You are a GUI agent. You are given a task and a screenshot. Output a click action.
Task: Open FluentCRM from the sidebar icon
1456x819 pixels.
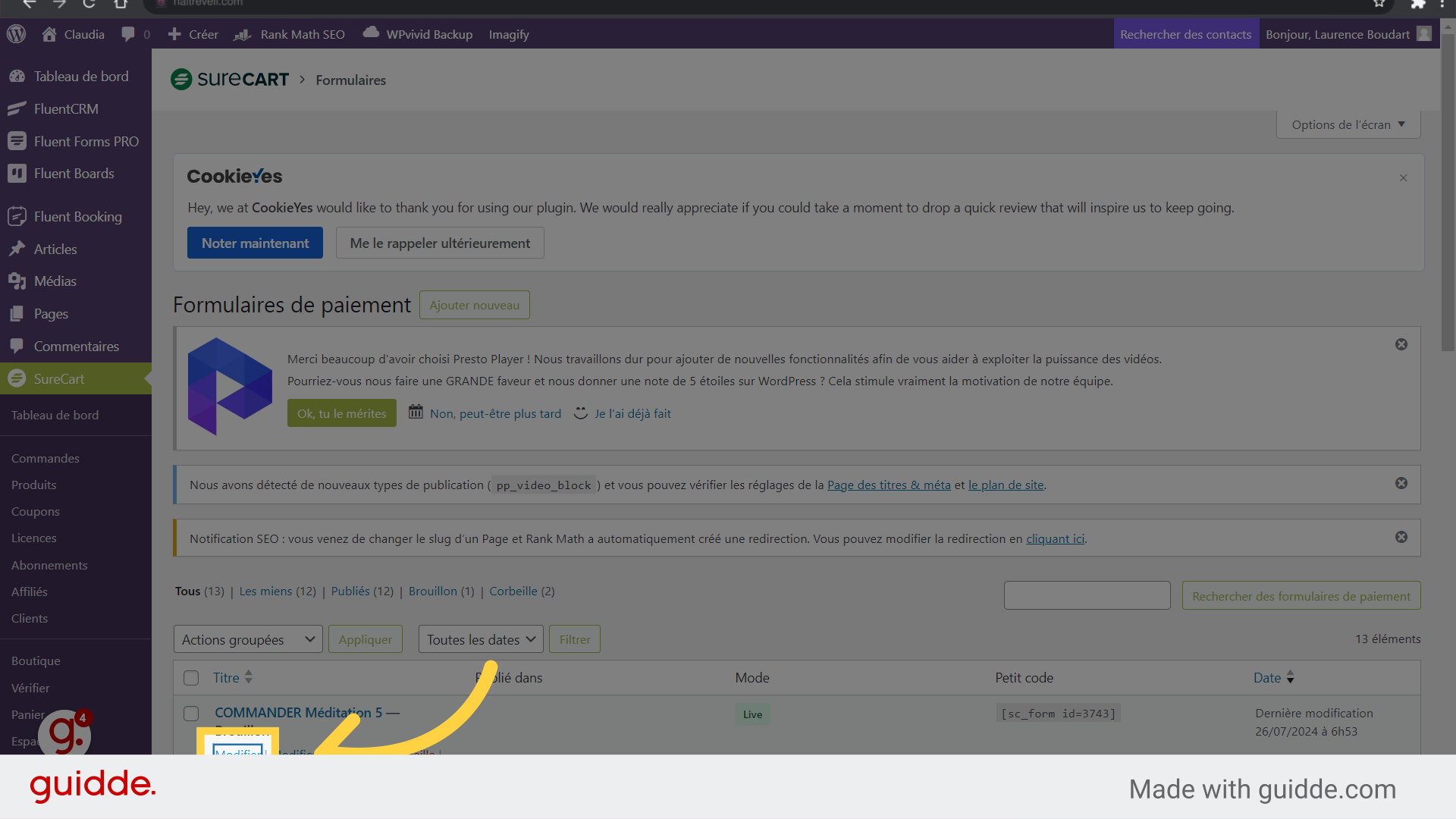click(x=17, y=108)
